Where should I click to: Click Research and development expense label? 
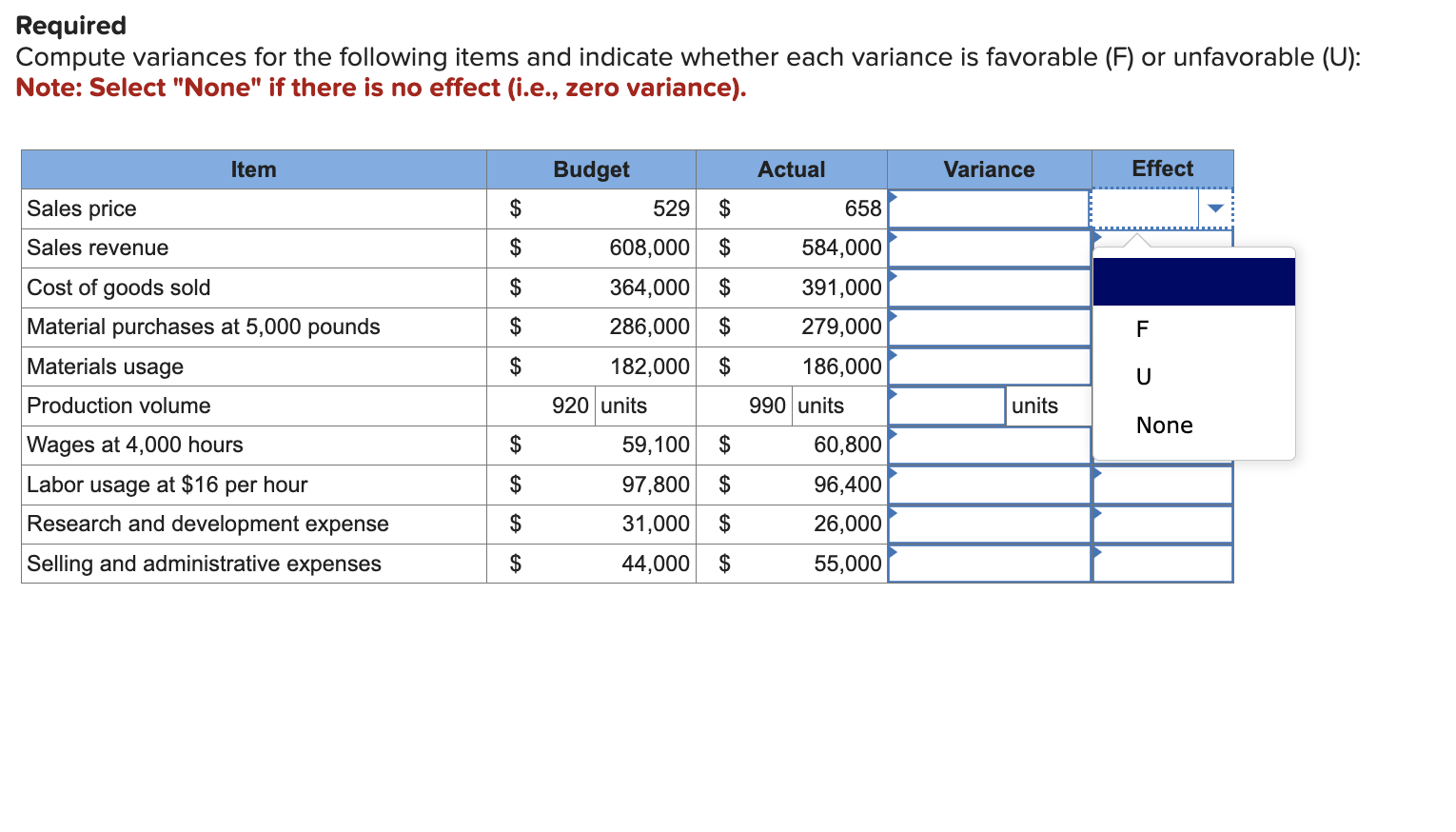(x=207, y=524)
